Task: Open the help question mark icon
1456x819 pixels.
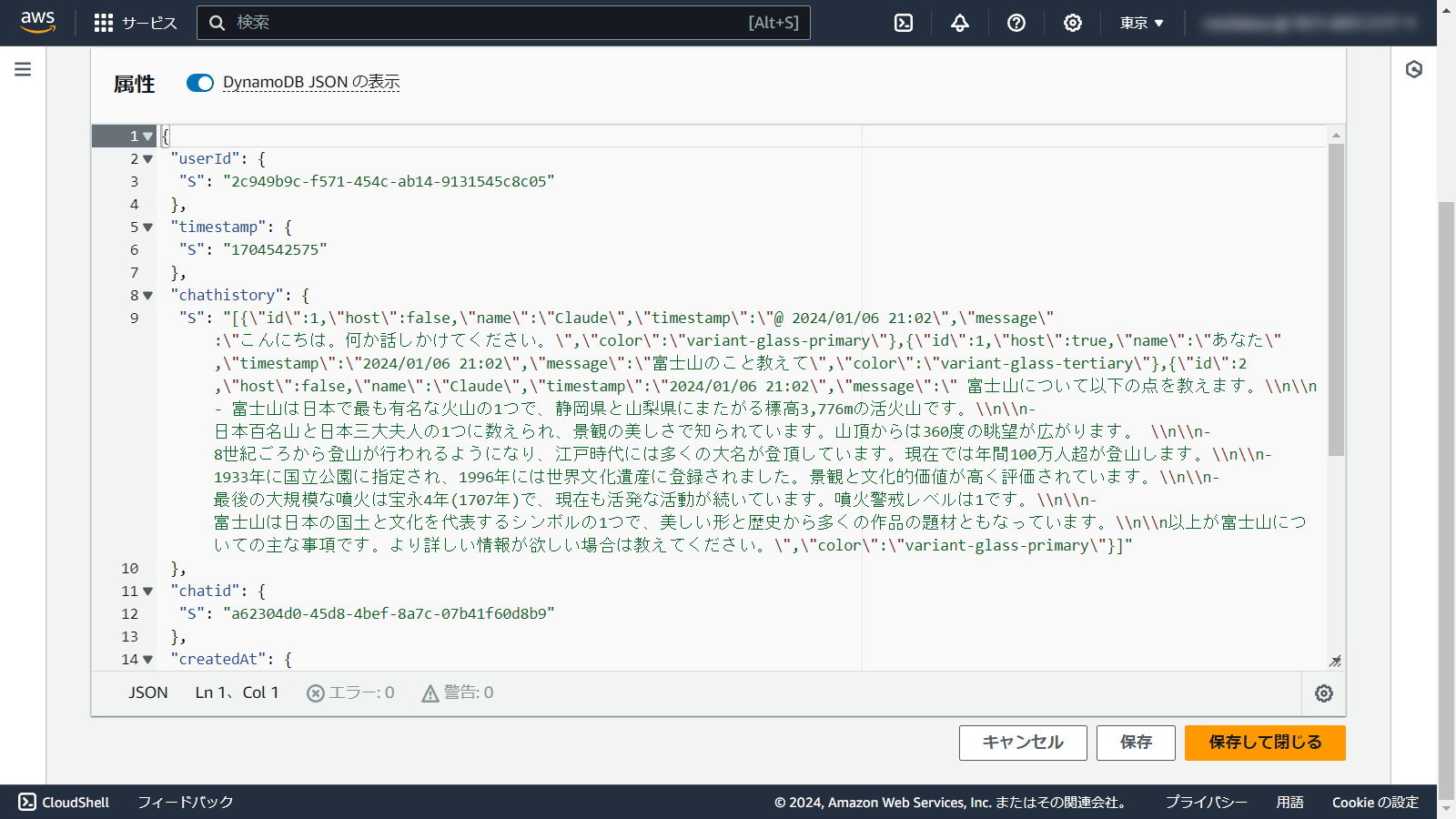Action: click(x=1016, y=23)
